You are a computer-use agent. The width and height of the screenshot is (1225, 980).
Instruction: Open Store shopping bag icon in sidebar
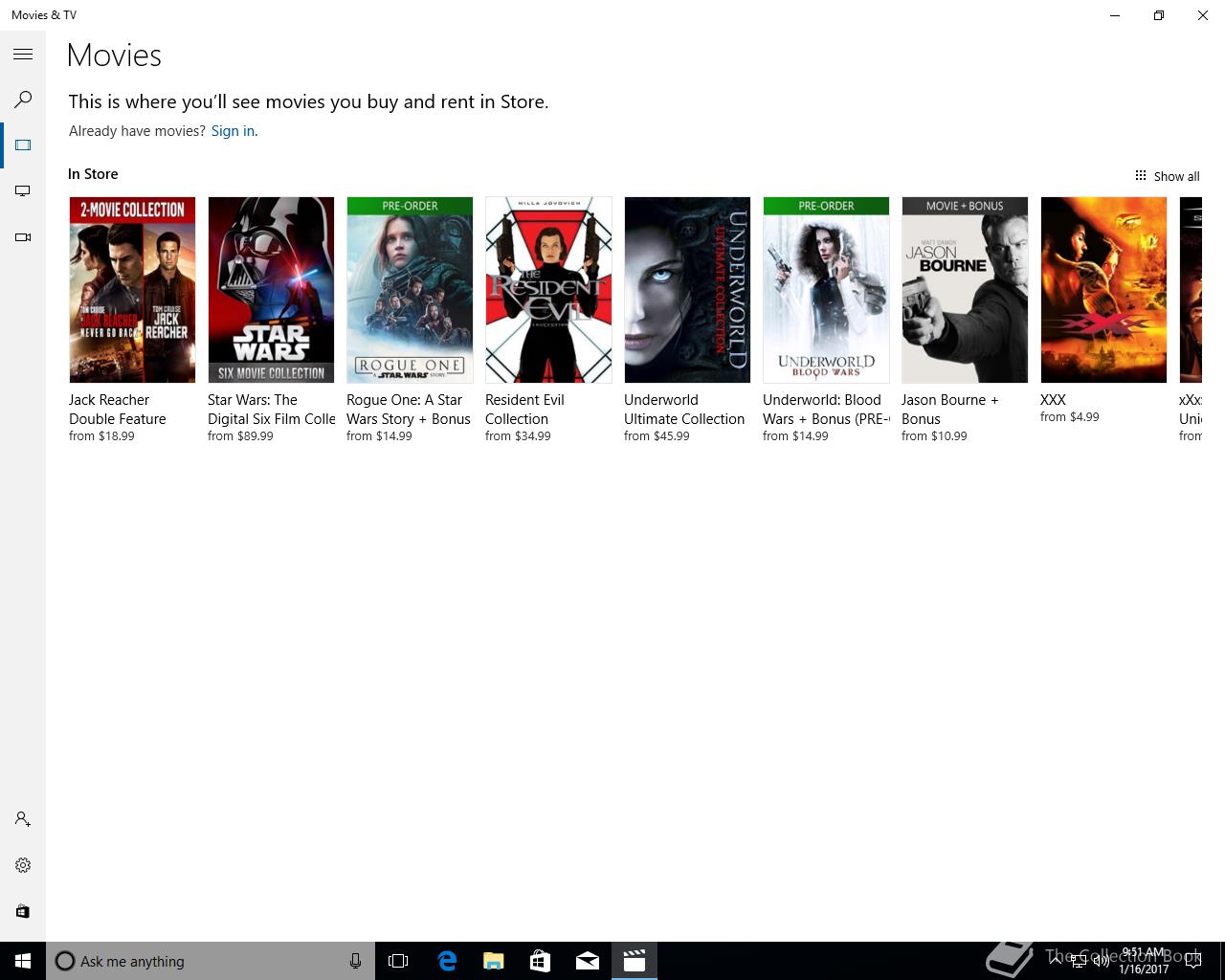tap(23, 911)
